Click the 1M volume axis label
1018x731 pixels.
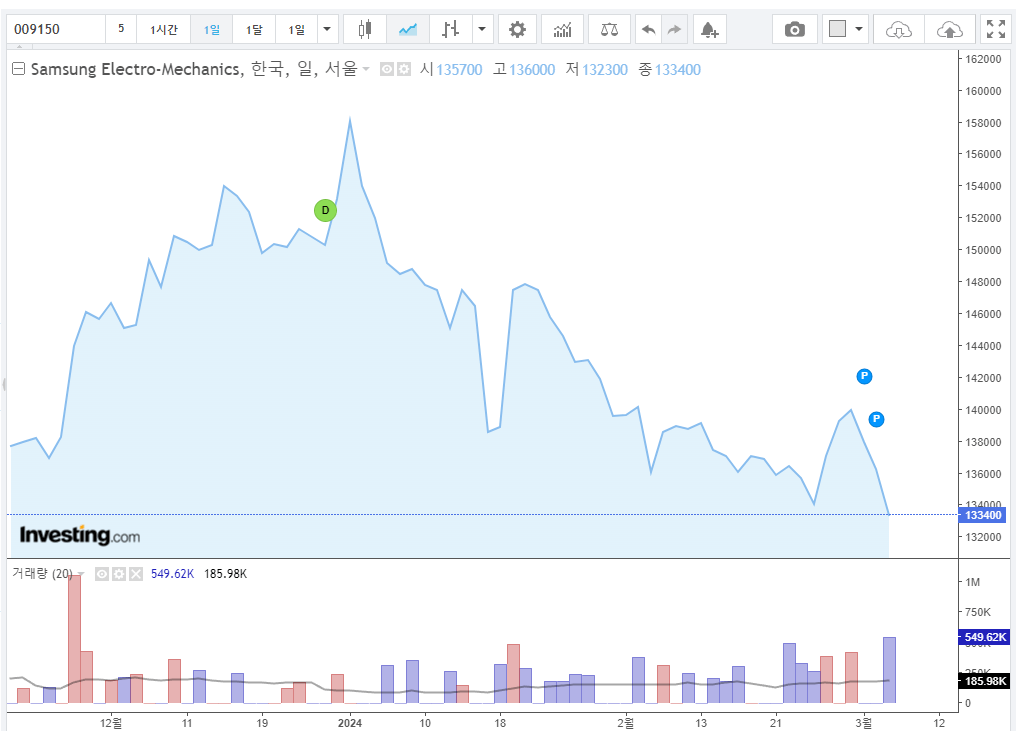[973, 582]
